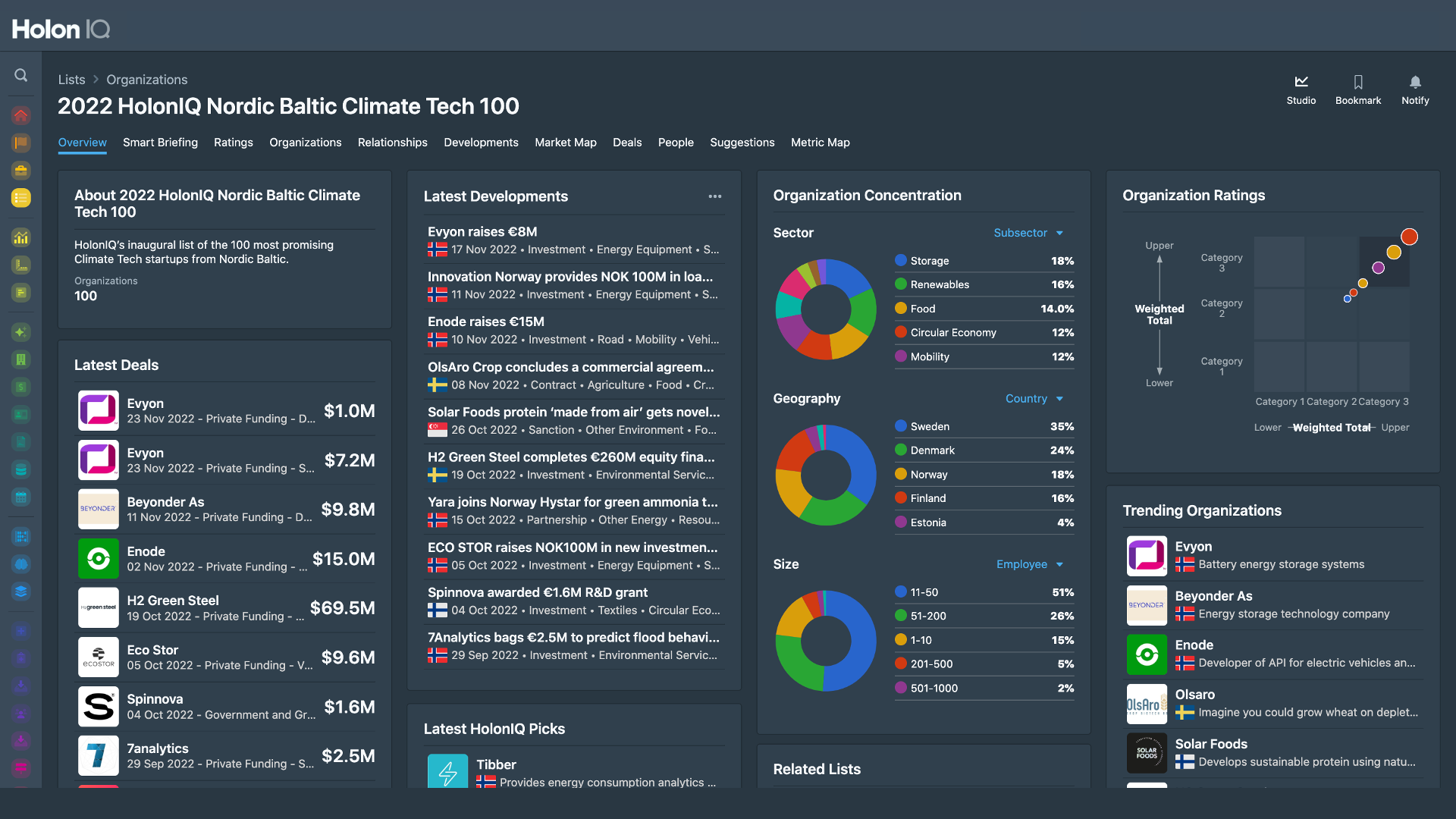
Task: Open the Country dropdown in Geography
Action: point(1034,398)
